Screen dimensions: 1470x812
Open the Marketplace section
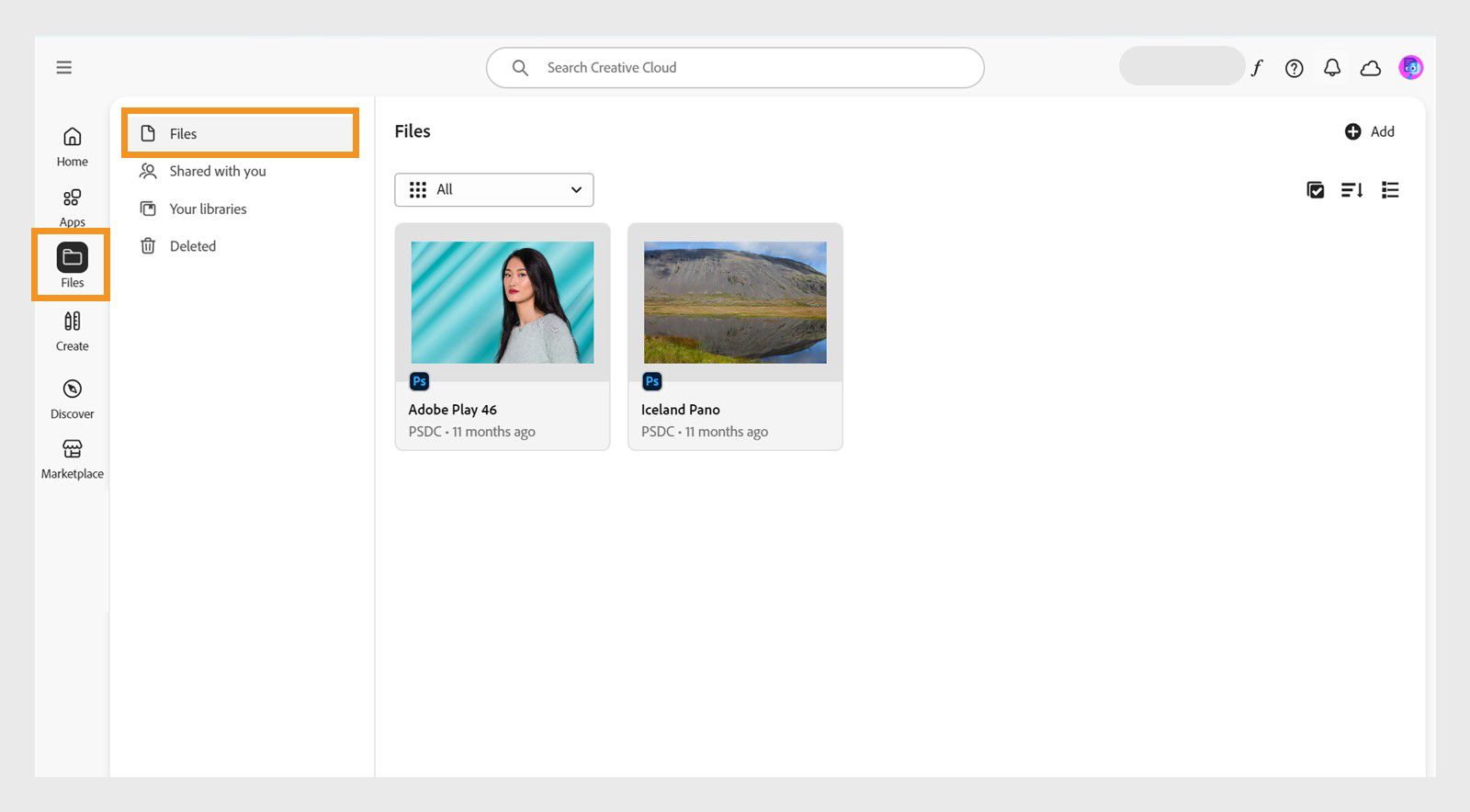(72, 458)
